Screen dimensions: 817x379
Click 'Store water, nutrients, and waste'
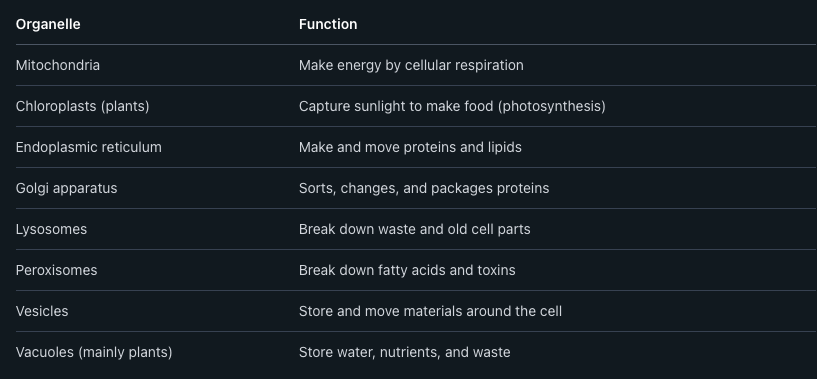click(x=404, y=352)
